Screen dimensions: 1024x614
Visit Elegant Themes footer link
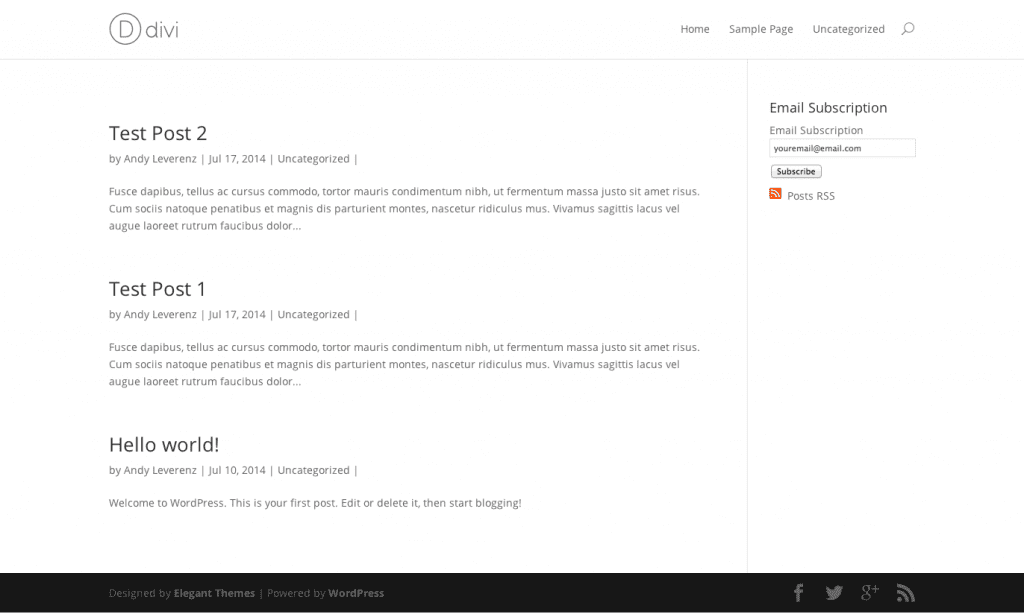(x=214, y=593)
